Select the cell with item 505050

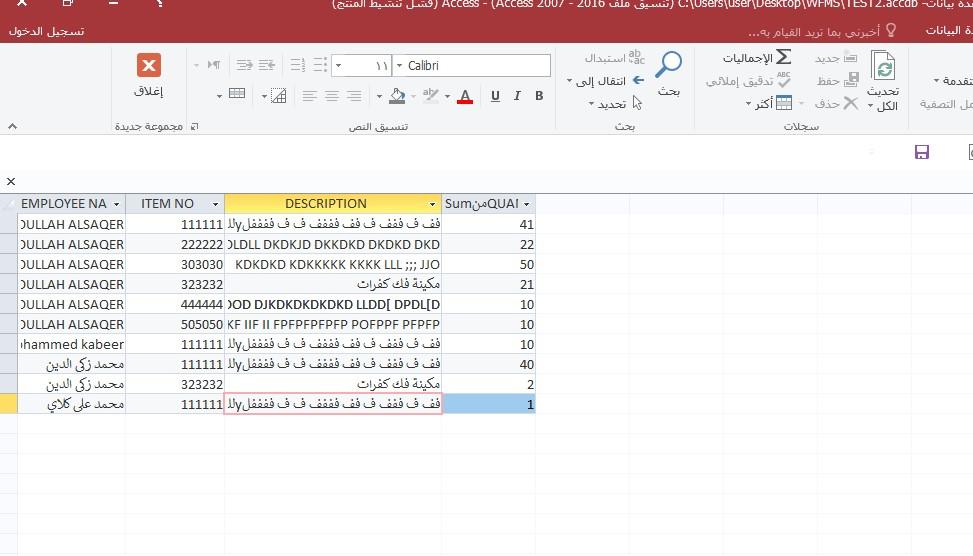175,324
